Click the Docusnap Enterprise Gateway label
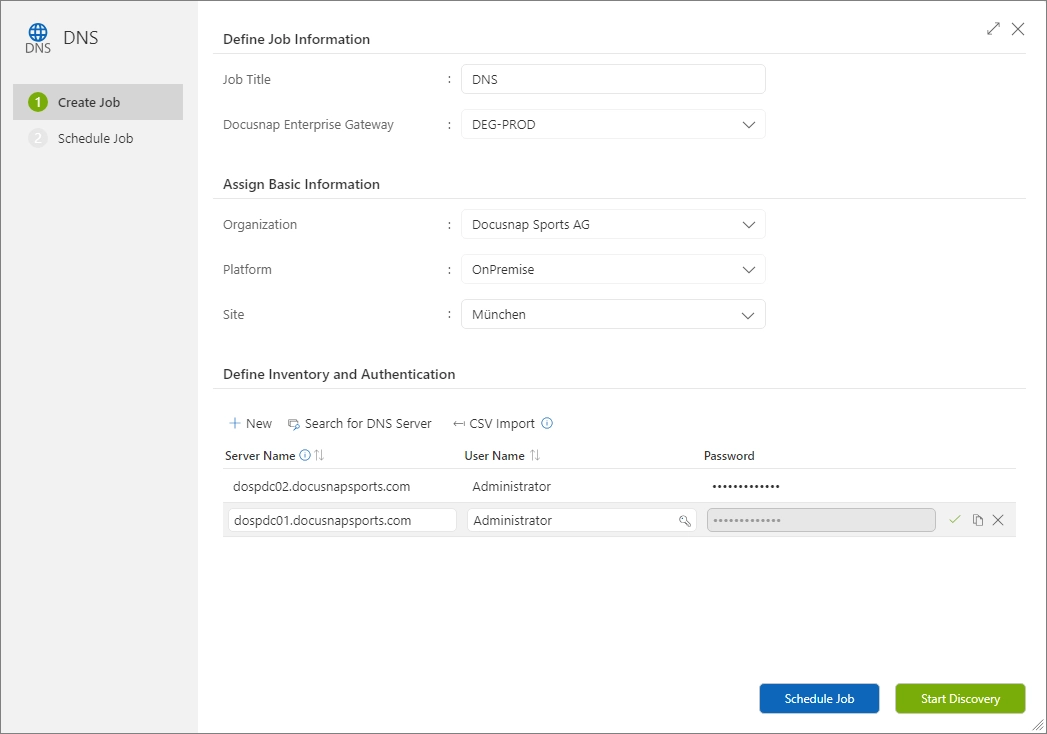Screen dimensions: 1047x734 tap(308, 124)
